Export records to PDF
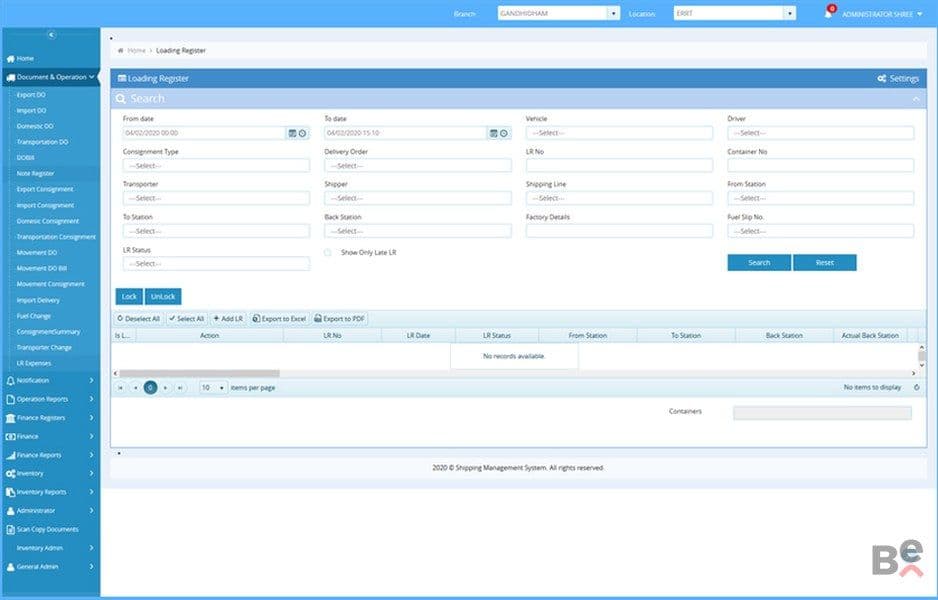 point(339,319)
